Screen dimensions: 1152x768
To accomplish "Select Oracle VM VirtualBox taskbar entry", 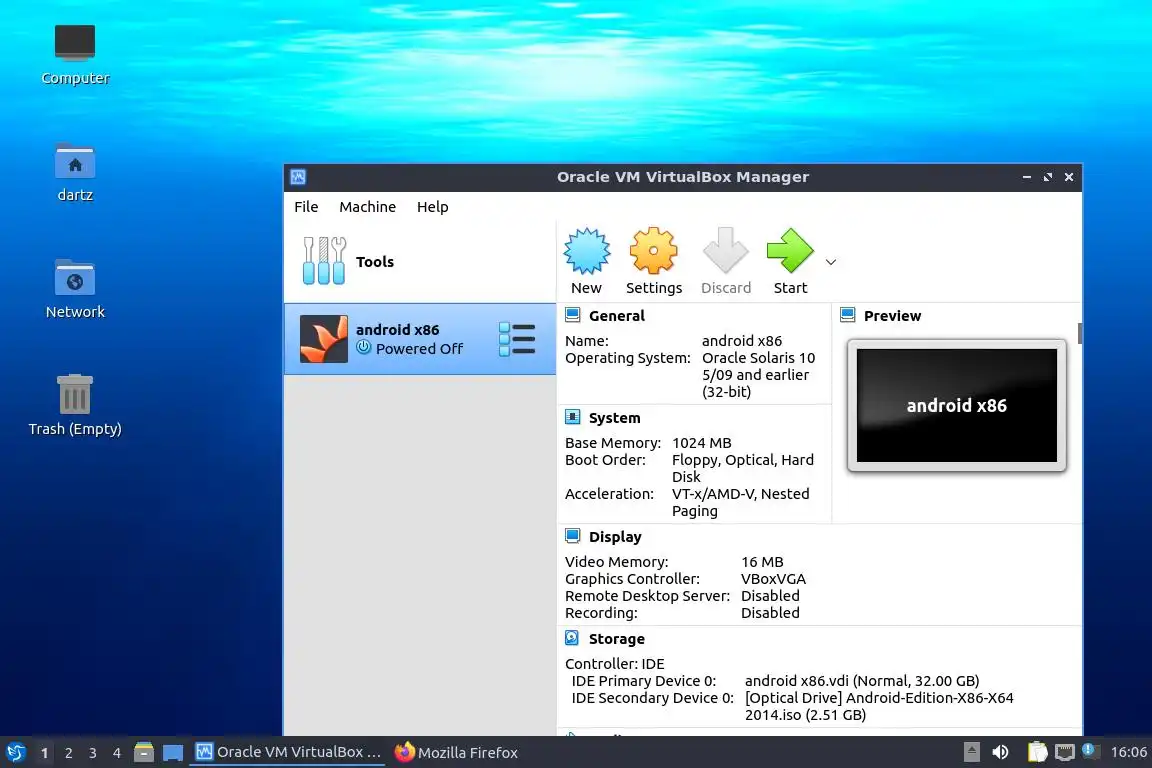I will click(288, 752).
